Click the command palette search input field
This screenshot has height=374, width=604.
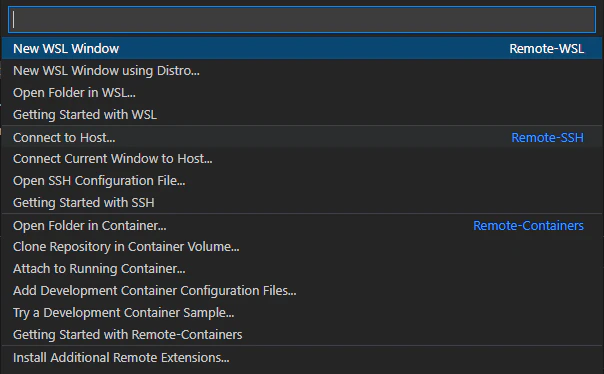point(302,20)
